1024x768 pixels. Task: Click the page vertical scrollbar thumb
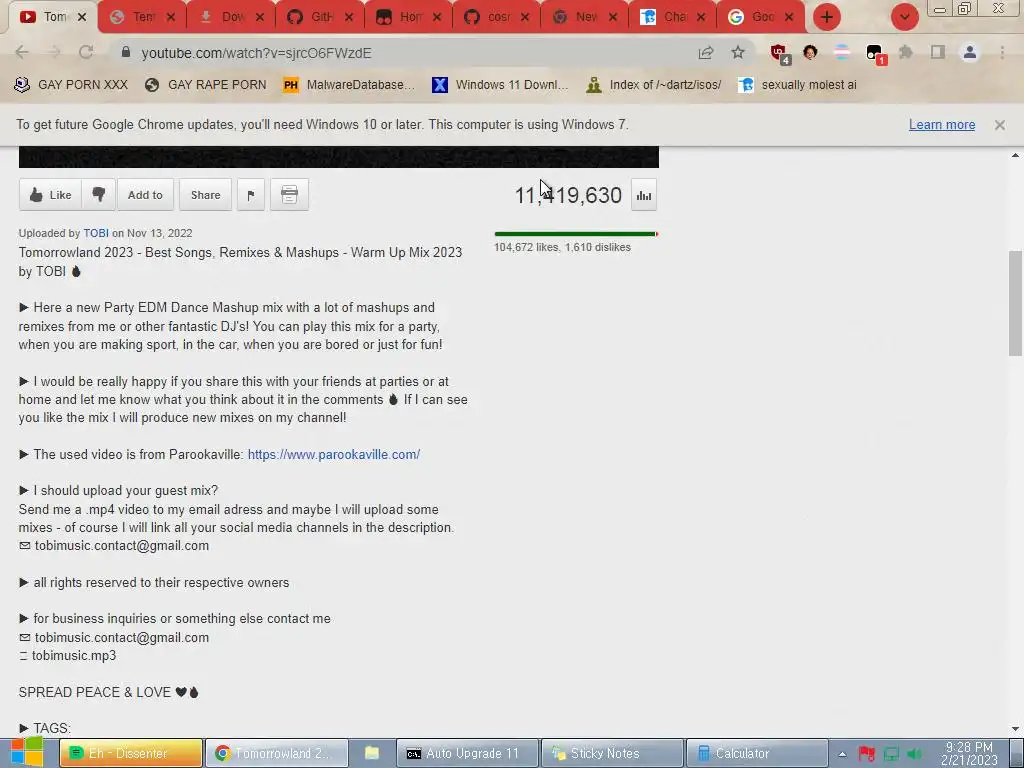pos(1015,303)
